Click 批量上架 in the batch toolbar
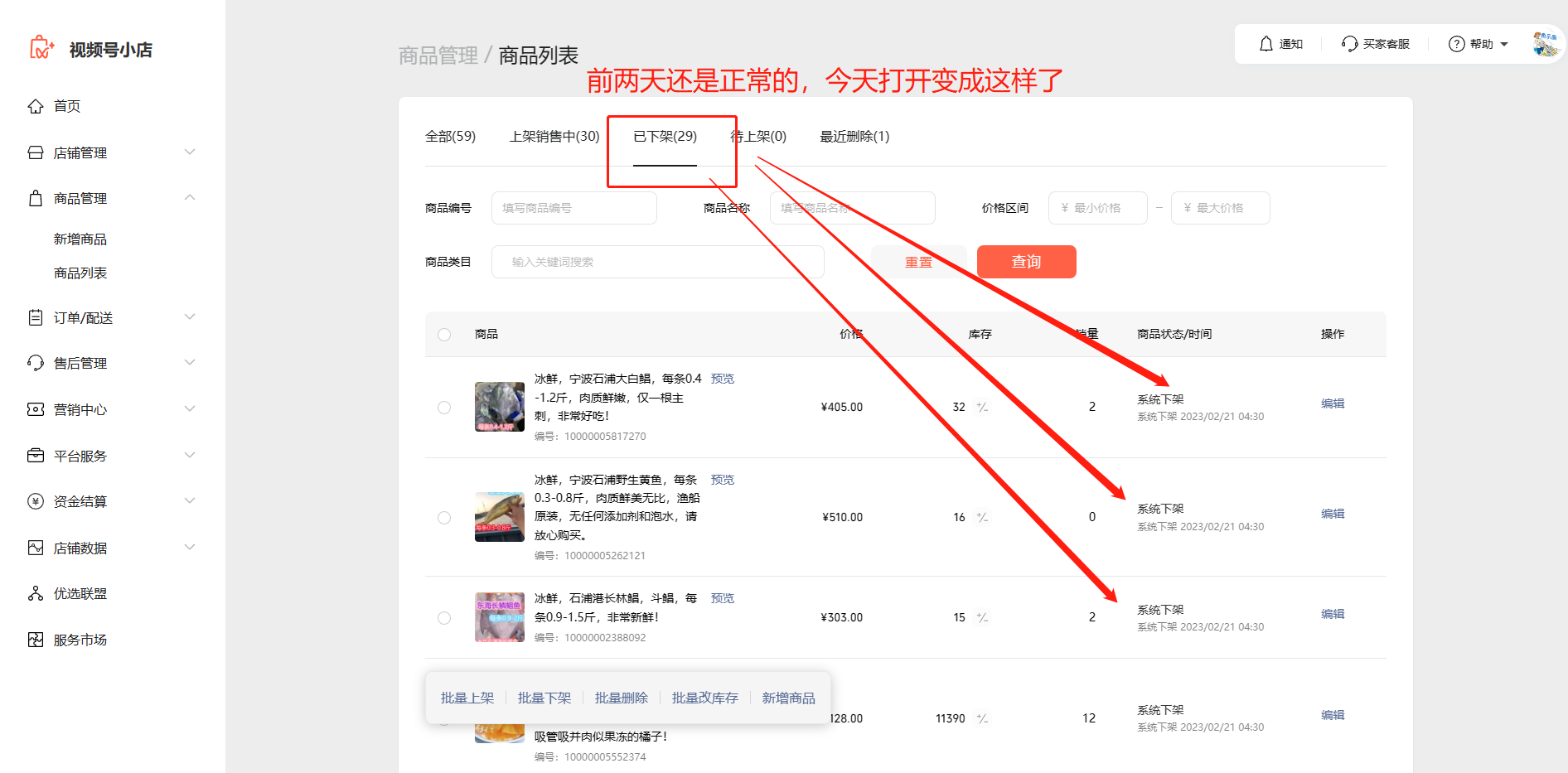 click(x=467, y=698)
